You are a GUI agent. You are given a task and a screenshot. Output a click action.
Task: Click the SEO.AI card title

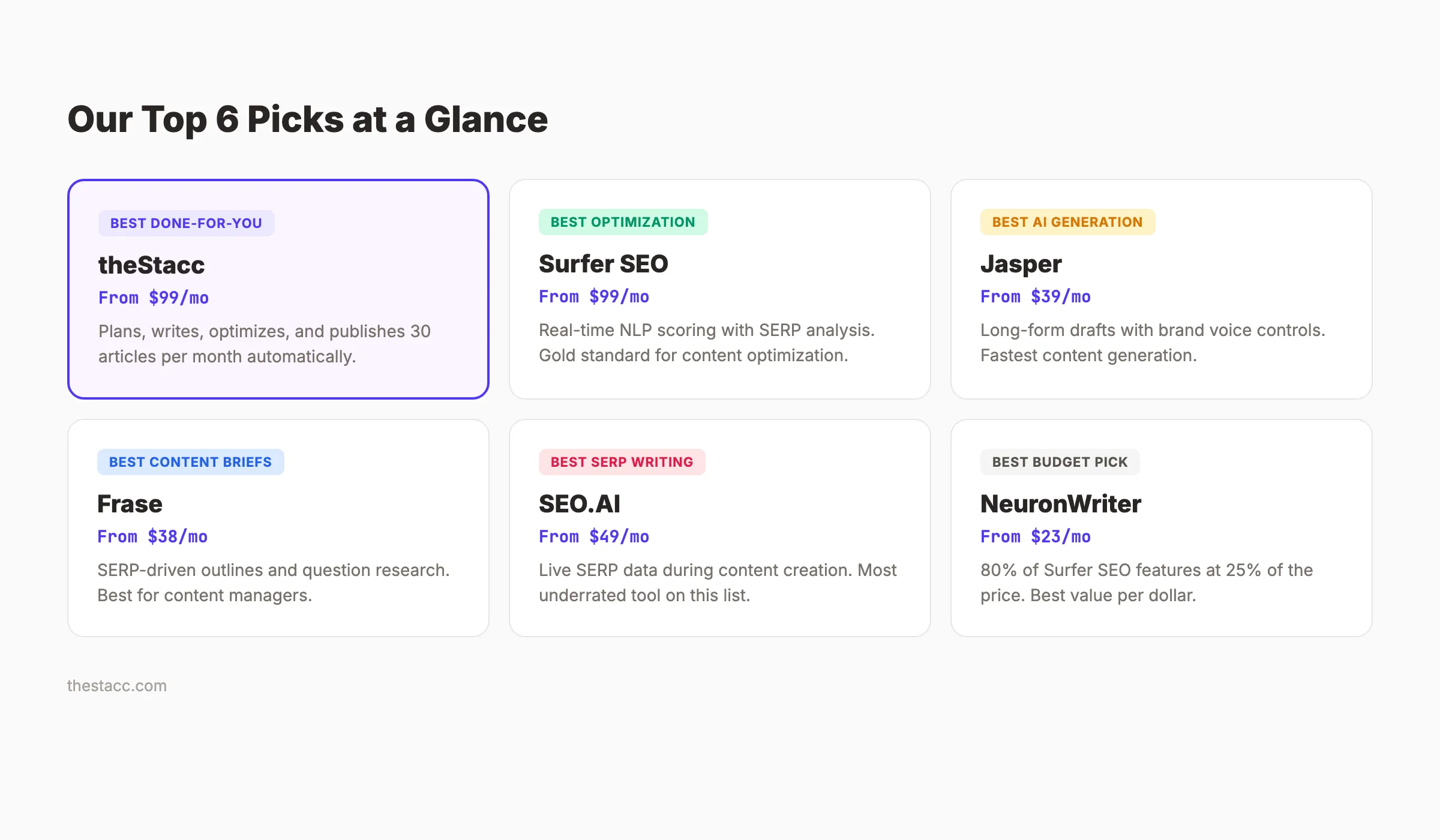point(579,504)
